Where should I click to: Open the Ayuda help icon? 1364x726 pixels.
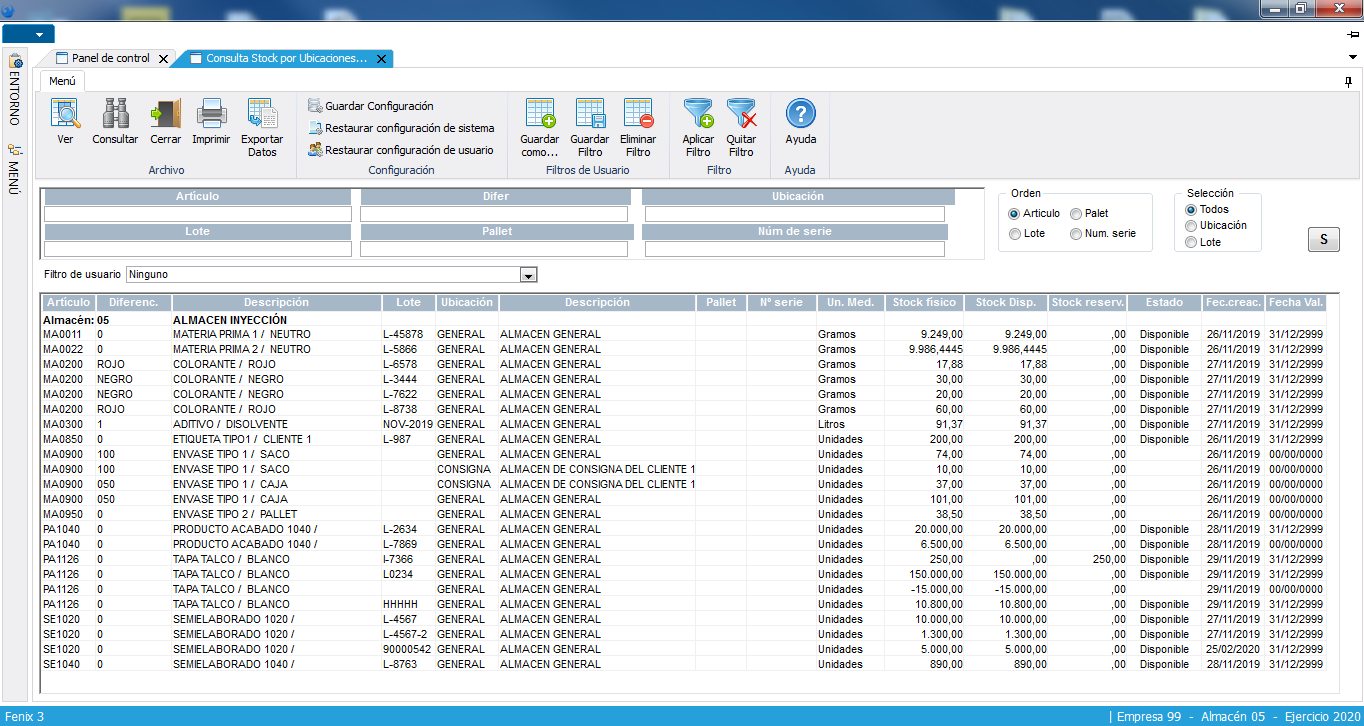point(800,115)
